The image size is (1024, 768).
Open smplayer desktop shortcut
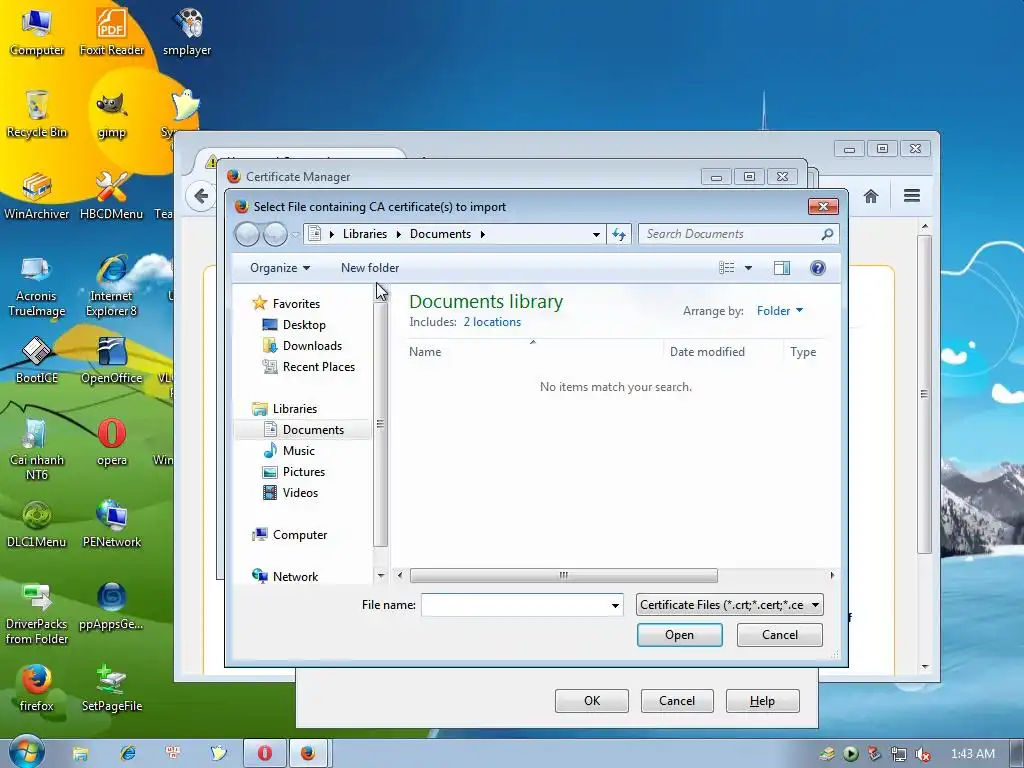coord(187,31)
